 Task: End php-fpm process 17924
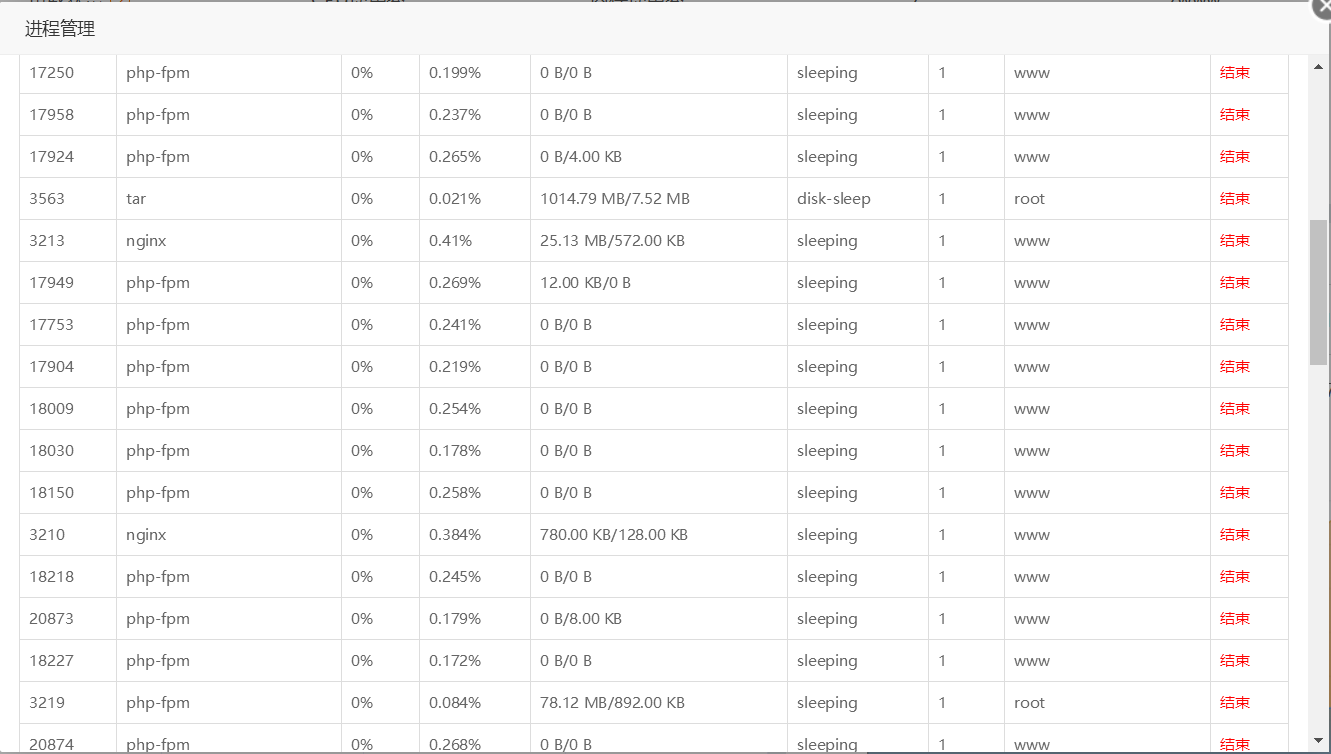click(1235, 157)
